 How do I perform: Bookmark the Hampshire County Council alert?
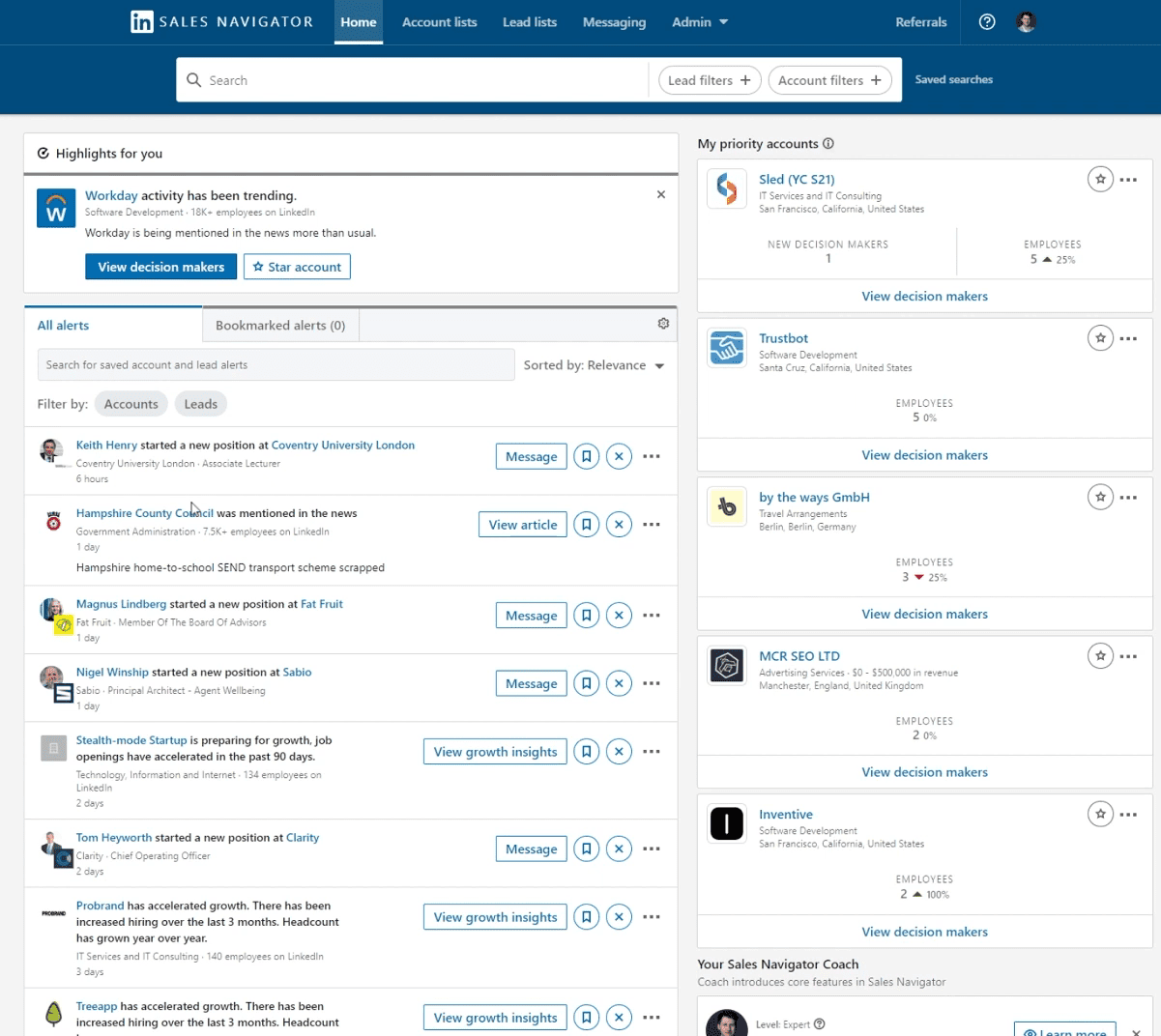[x=587, y=525]
